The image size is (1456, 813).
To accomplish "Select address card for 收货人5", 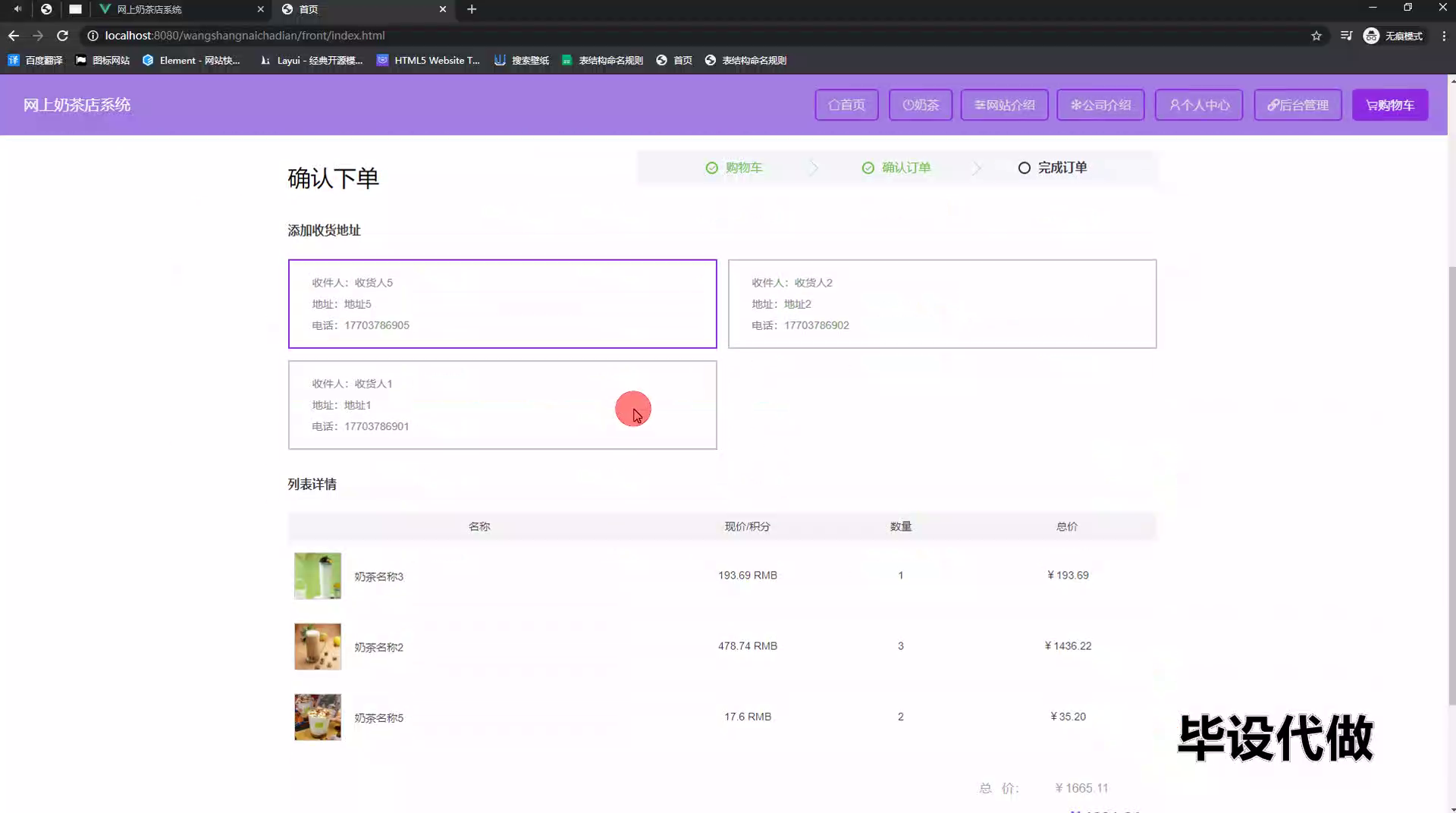I will coord(502,304).
